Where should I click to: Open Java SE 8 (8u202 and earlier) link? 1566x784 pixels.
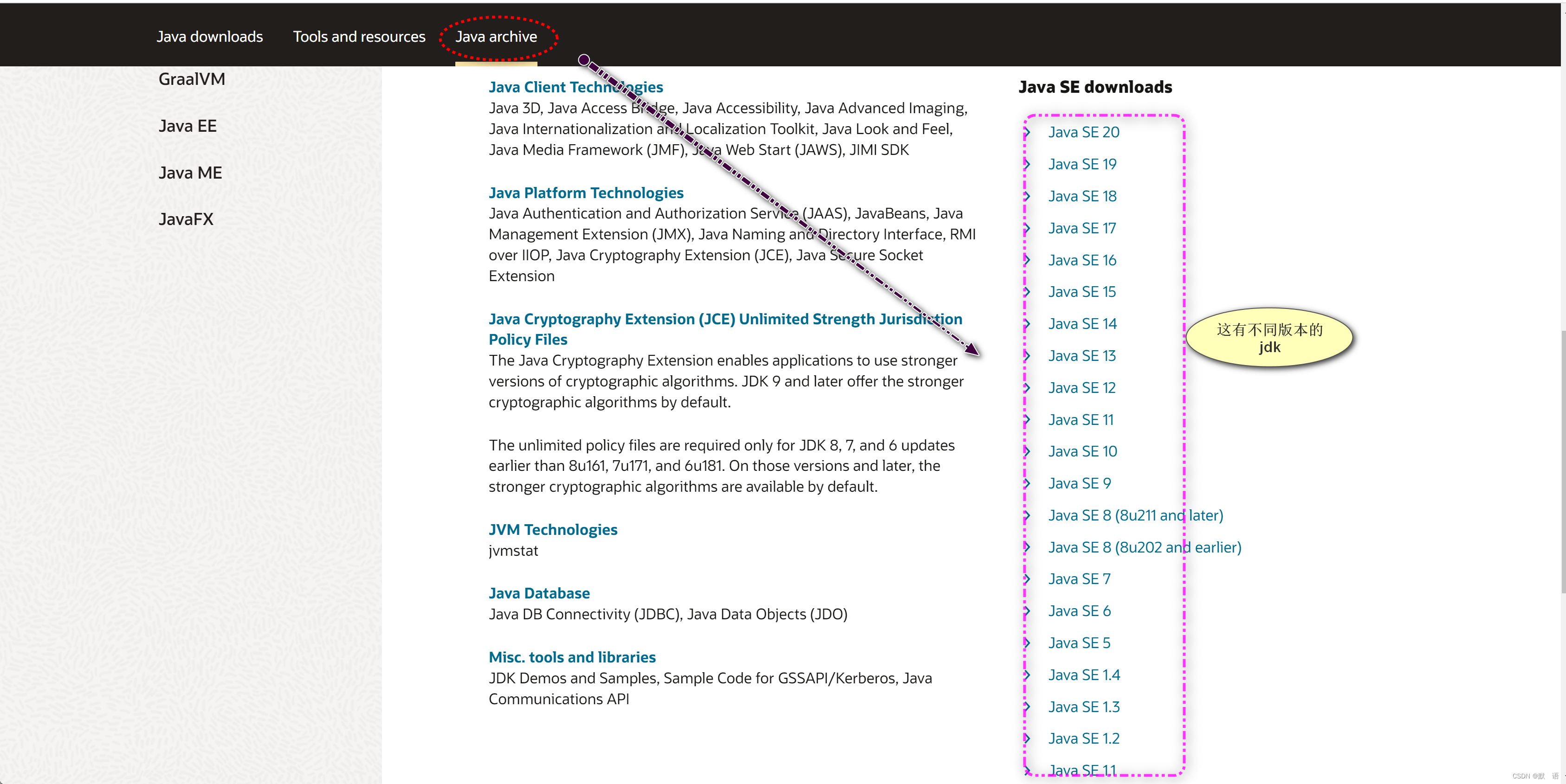(x=1144, y=547)
